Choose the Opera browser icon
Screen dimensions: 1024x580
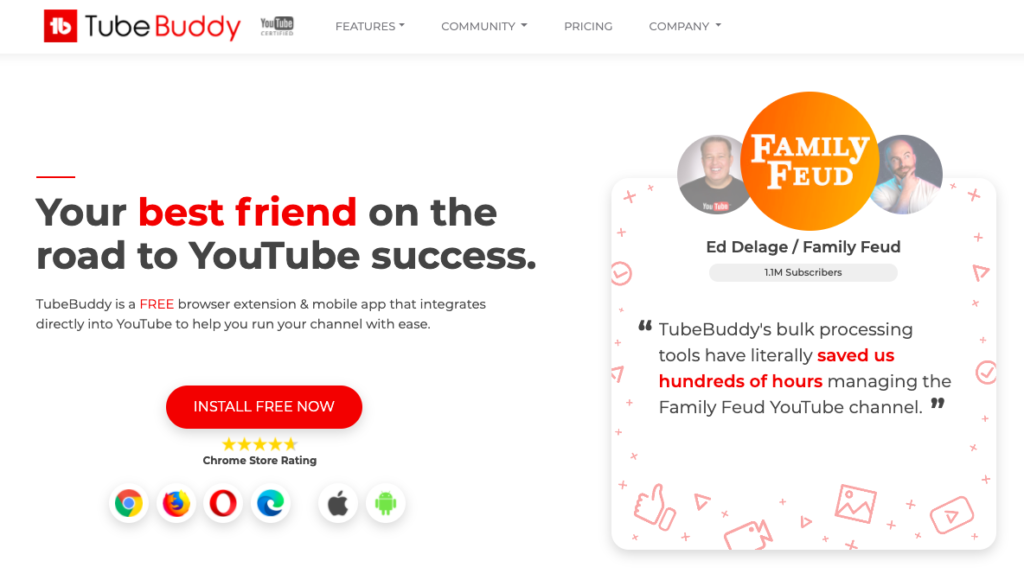(x=223, y=504)
